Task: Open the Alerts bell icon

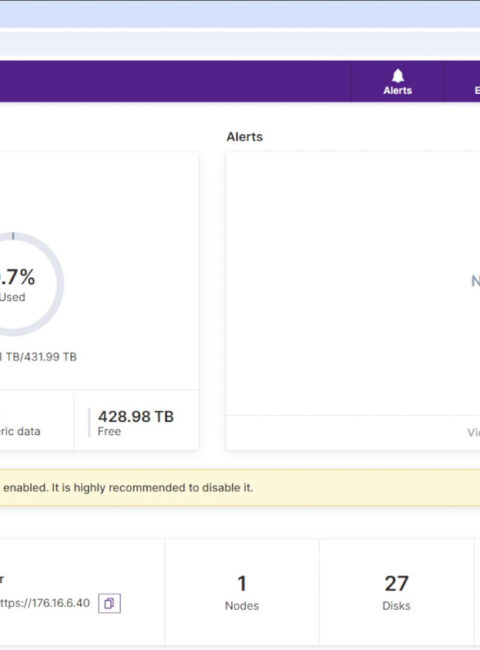Action: (398, 76)
